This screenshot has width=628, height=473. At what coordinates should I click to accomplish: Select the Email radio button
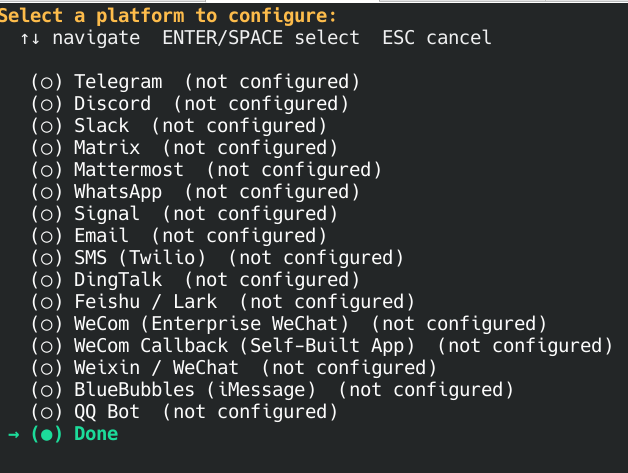pyautogui.click(x=47, y=236)
